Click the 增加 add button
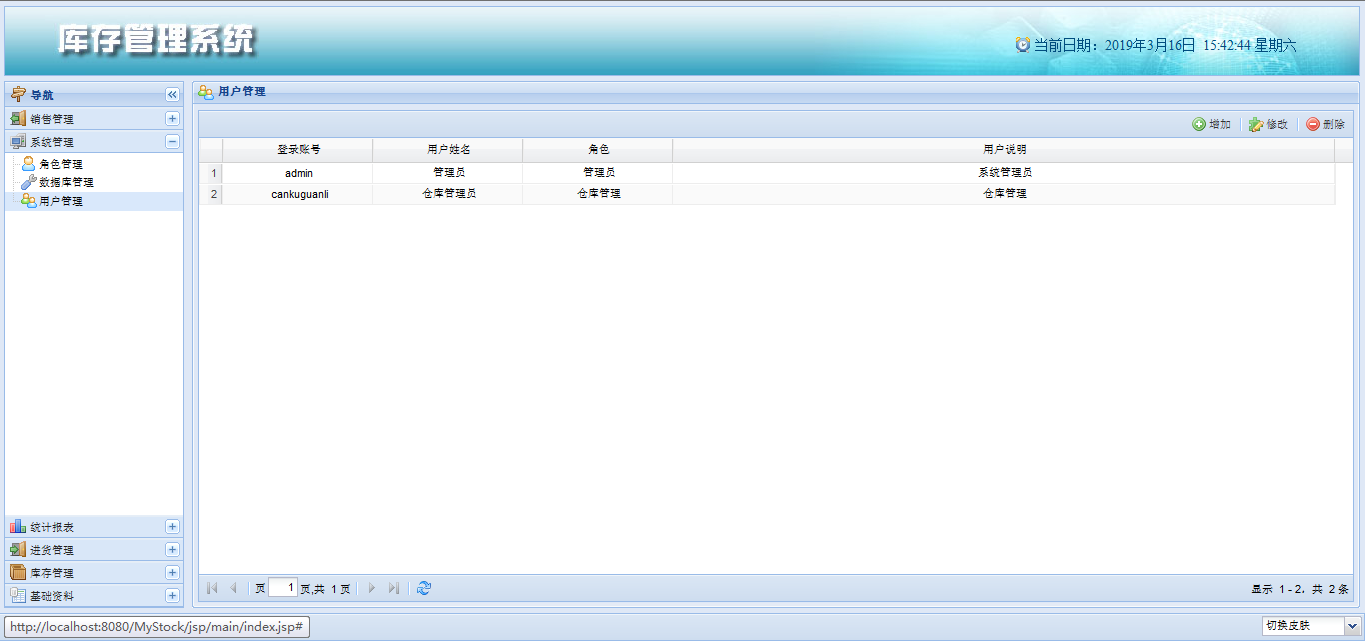Viewport: 1365px width, 641px height. [1211, 125]
